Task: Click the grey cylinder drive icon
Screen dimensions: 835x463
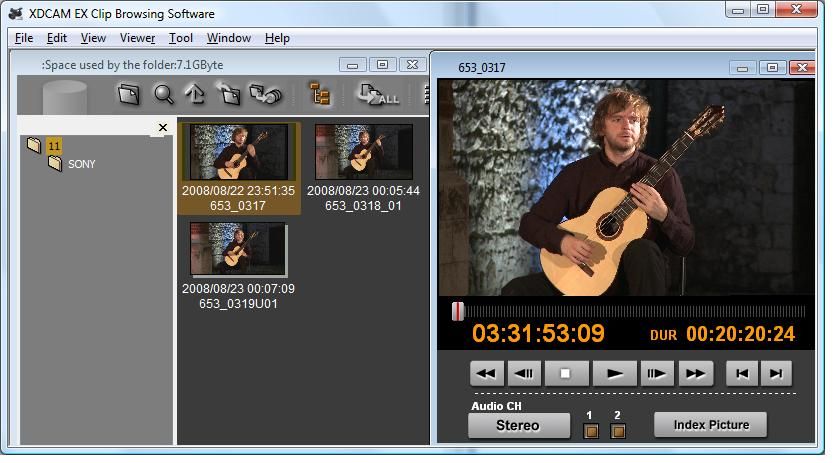Action: pyautogui.click(x=64, y=96)
